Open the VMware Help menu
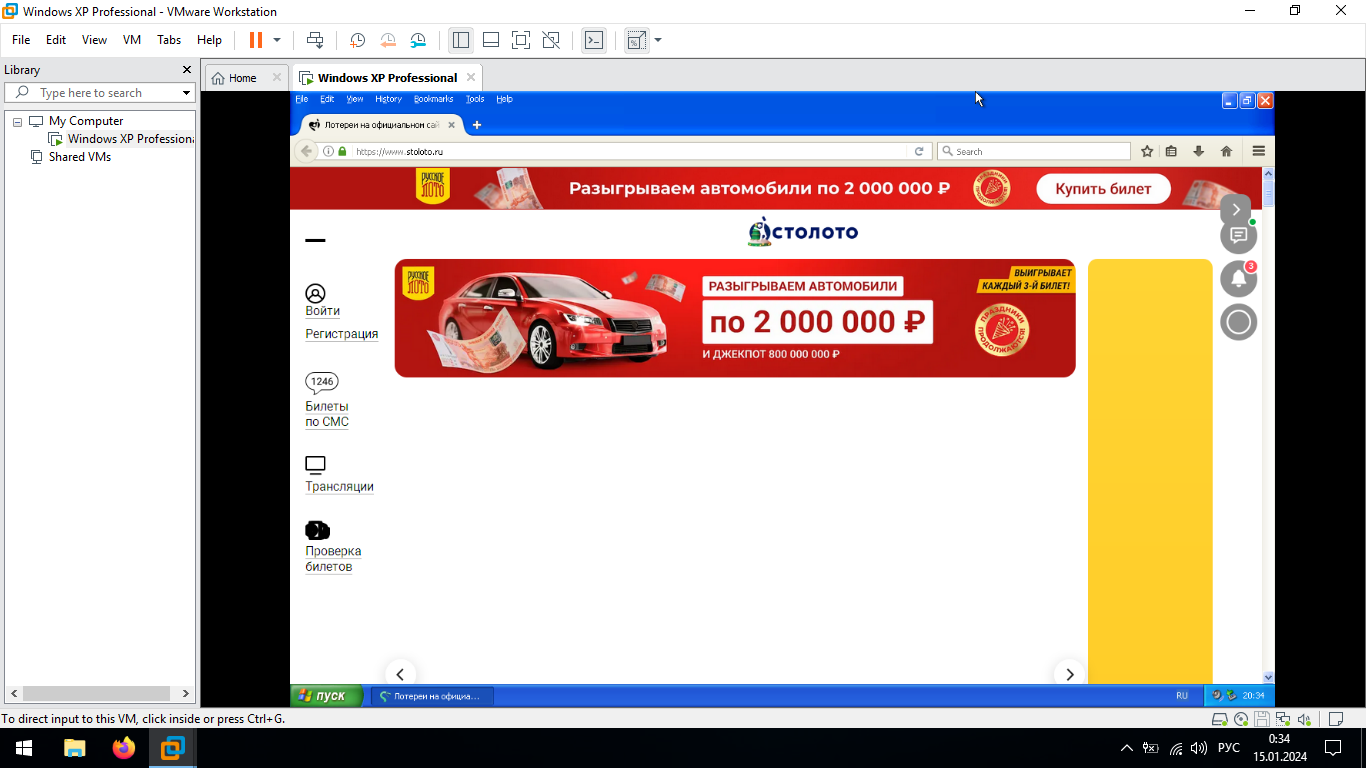 pyautogui.click(x=209, y=40)
